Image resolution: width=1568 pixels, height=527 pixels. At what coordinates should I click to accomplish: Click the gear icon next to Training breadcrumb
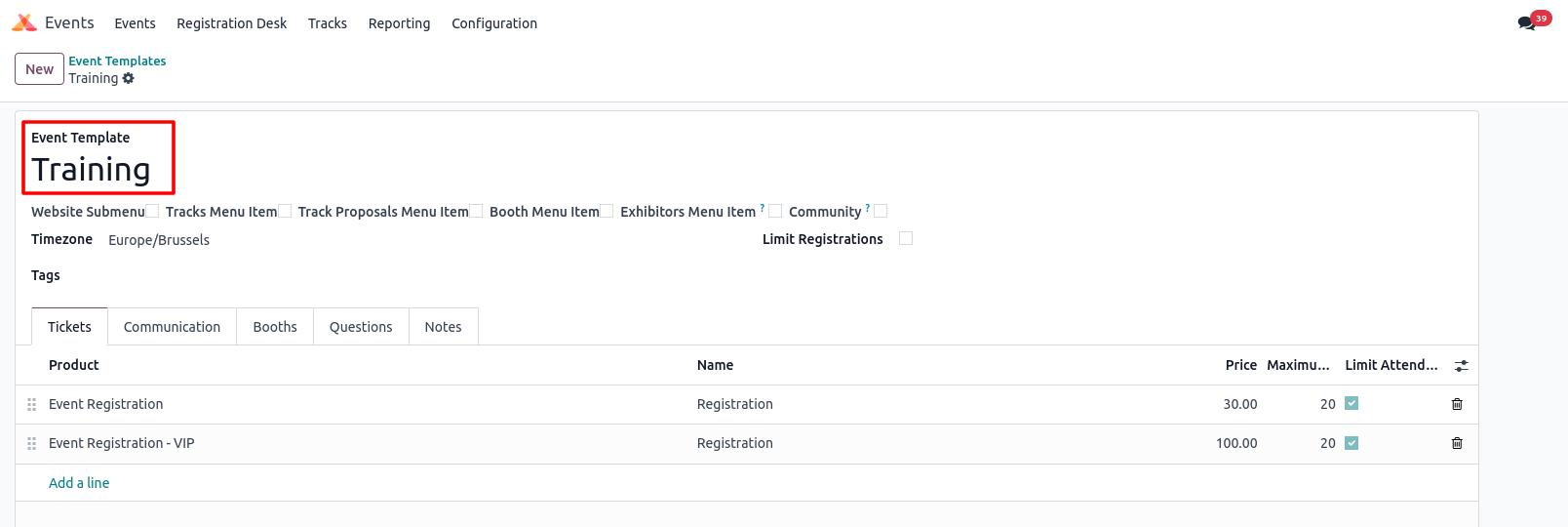pyautogui.click(x=129, y=78)
